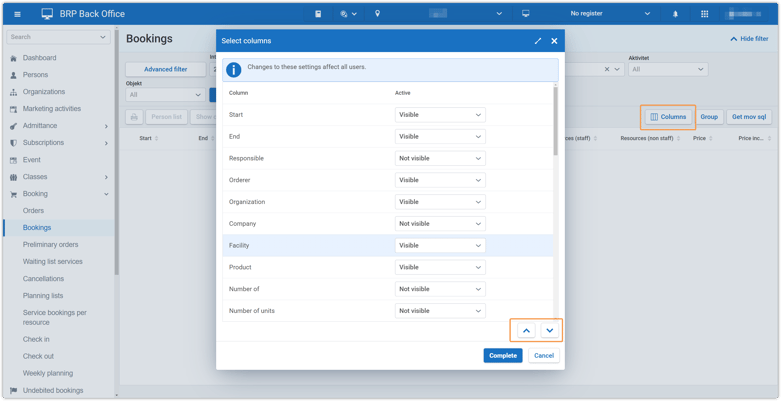Viewport: 781px width, 401px height.
Task: Move selected column up with arrow
Action: (x=526, y=330)
